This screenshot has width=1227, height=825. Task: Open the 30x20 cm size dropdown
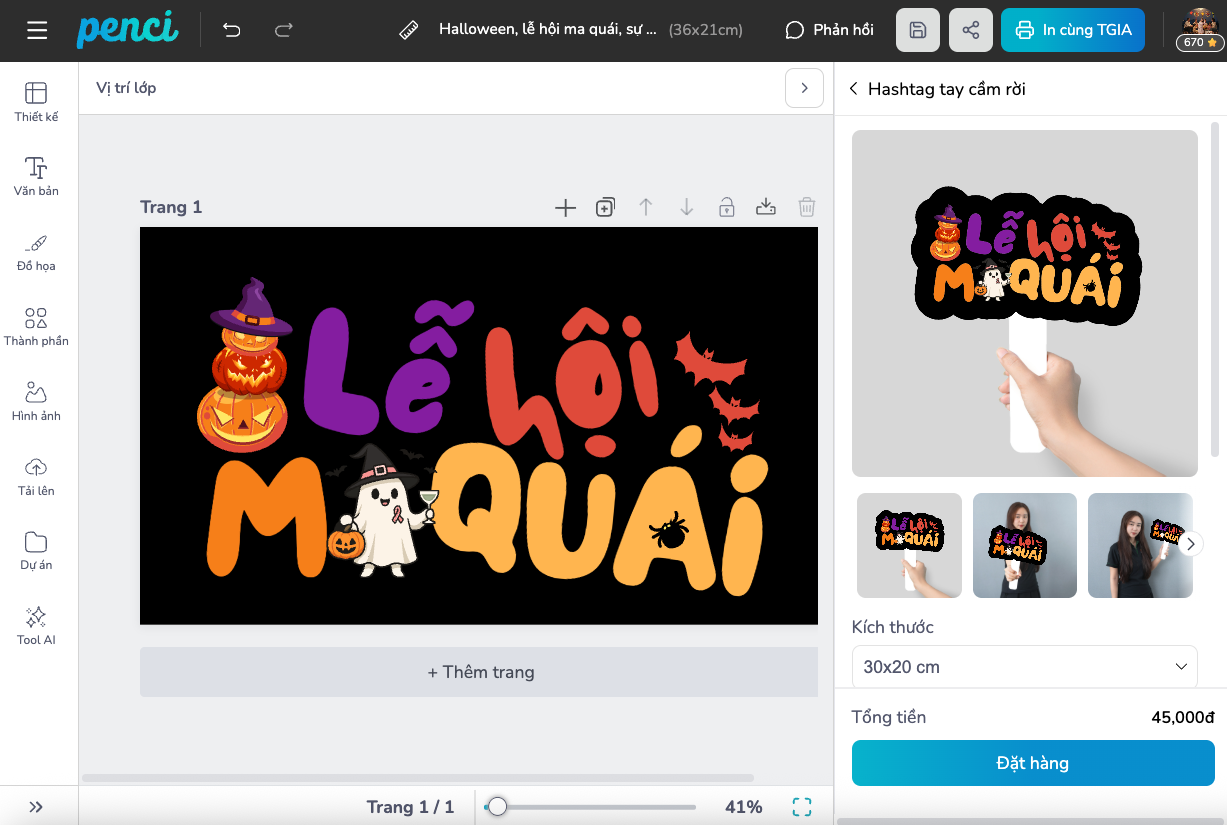coord(1024,667)
